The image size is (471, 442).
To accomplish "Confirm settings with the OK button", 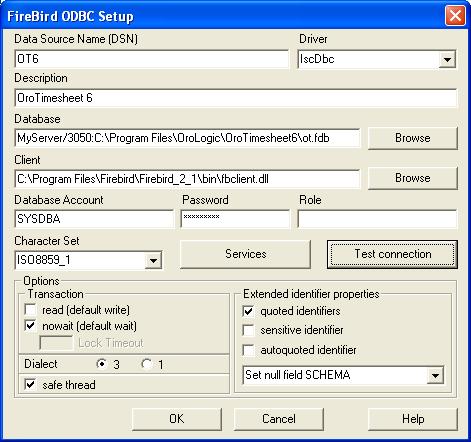I will (177, 419).
